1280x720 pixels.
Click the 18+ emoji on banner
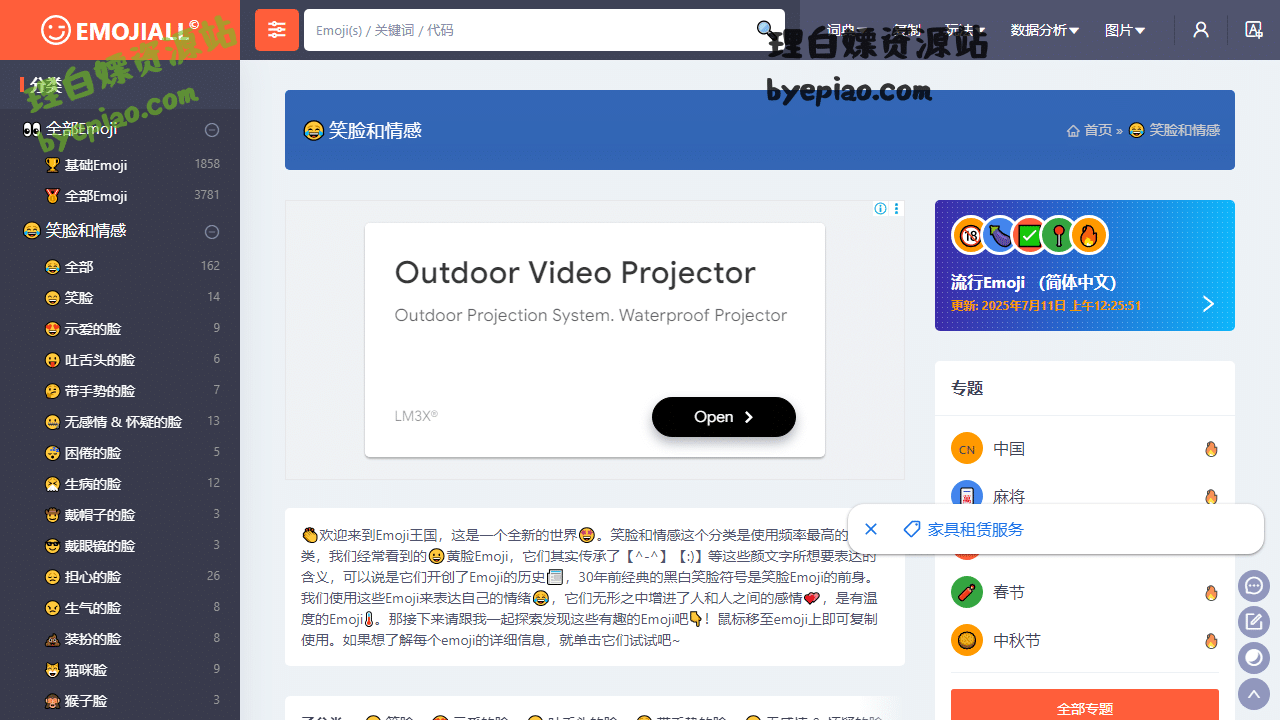[x=970, y=235]
